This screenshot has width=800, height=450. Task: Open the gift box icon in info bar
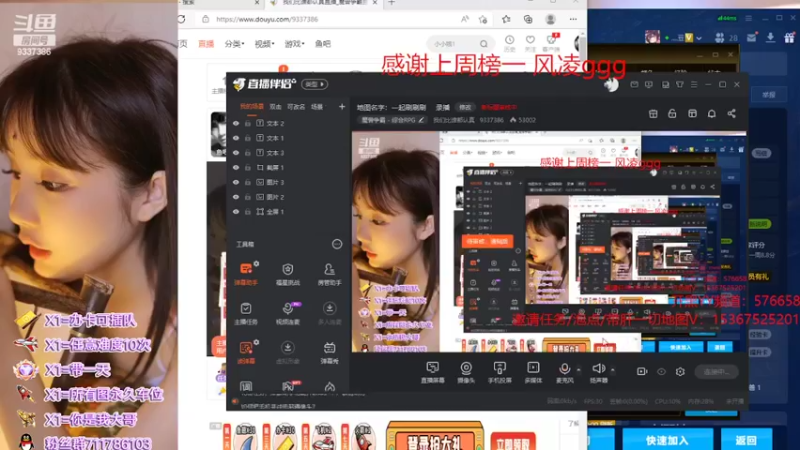pyautogui.click(x=653, y=113)
